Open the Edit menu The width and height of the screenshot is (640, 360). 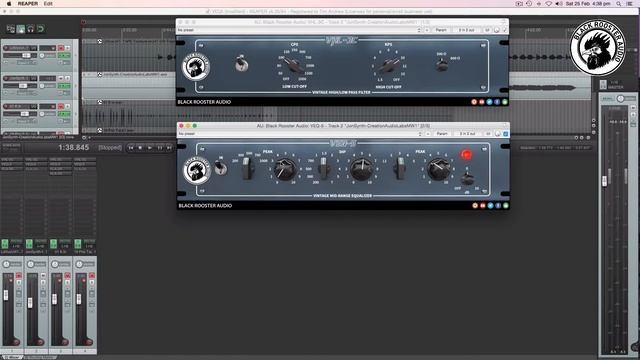coord(48,4)
